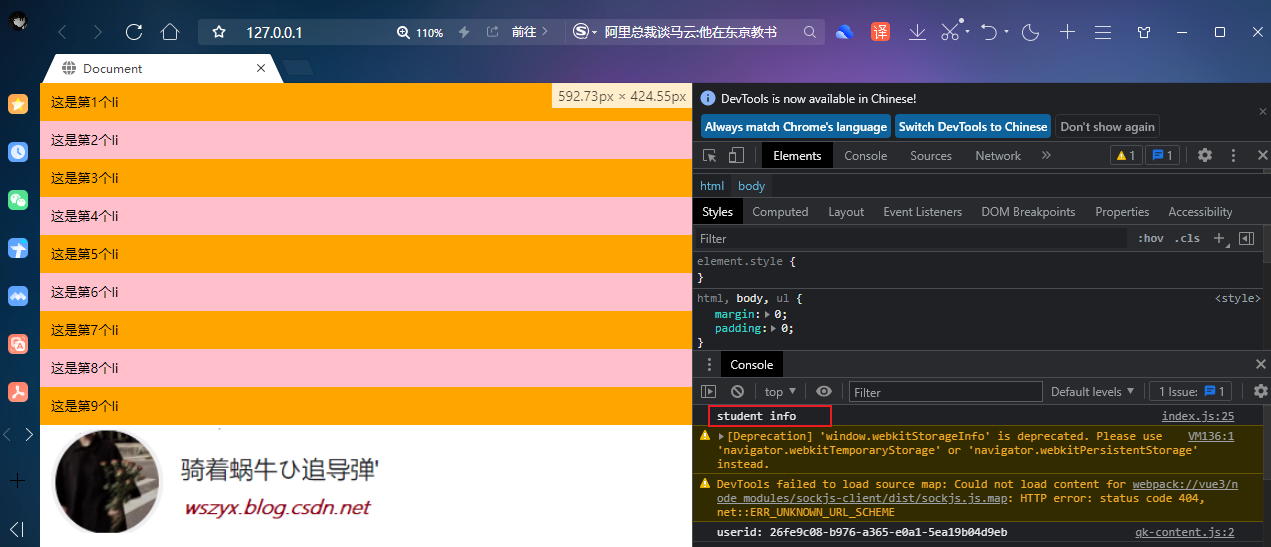Click the back navigation arrow
Image resolution: width=1271 pixels, height=547 pixels.
pos(62,32)
